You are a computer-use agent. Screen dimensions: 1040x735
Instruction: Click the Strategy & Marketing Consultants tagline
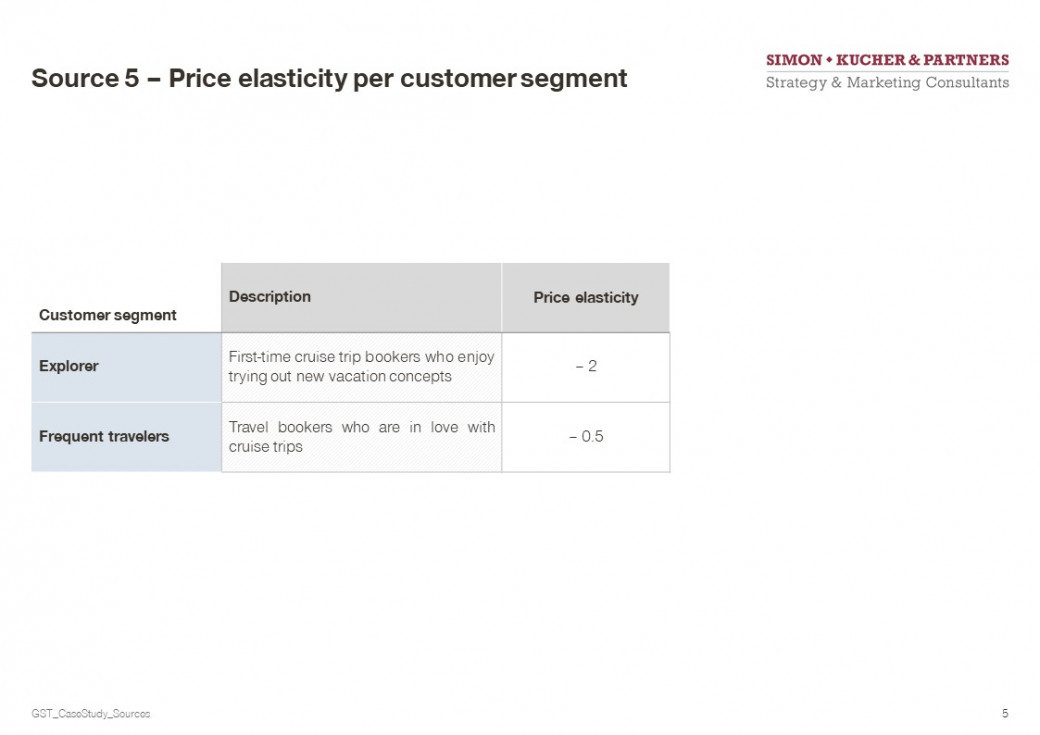(887, 83)
